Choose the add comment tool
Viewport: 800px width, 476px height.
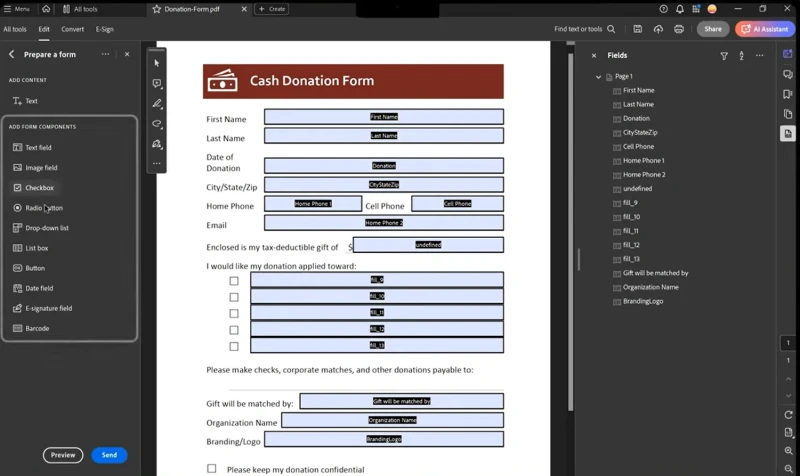(157, 83)
